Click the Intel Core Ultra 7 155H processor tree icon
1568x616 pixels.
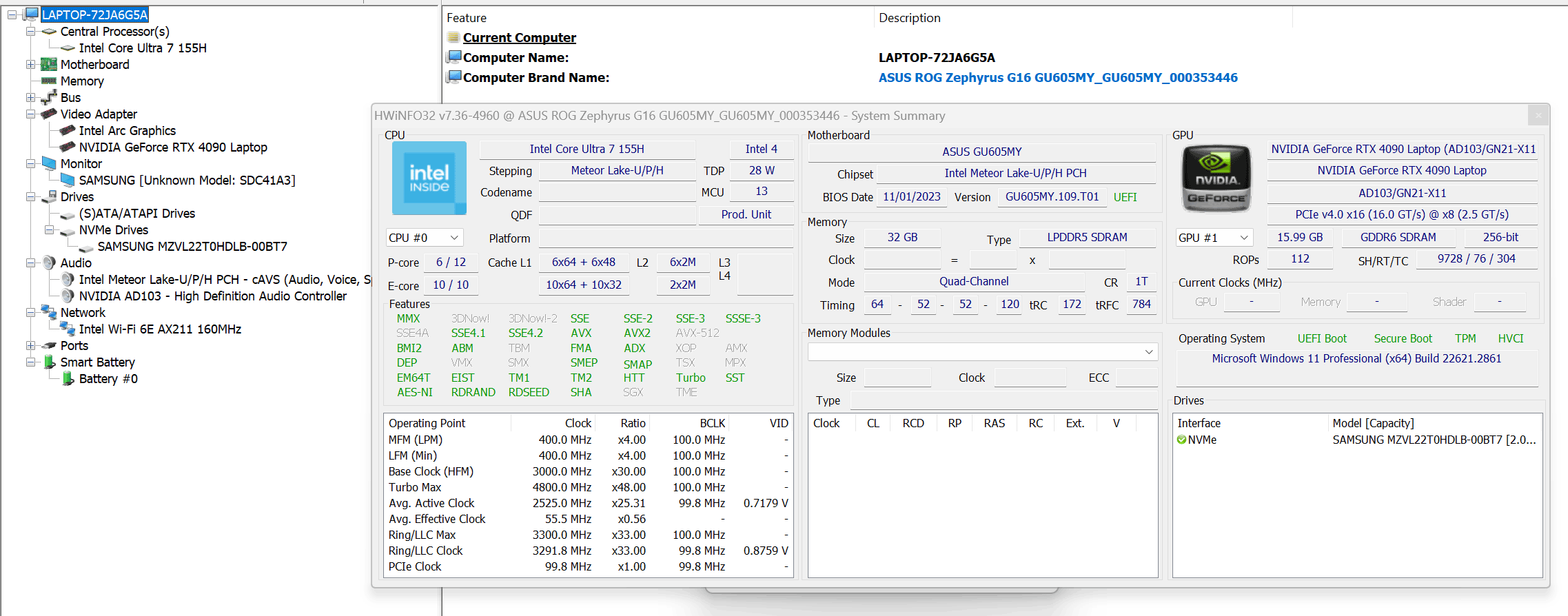coord(68,48)
